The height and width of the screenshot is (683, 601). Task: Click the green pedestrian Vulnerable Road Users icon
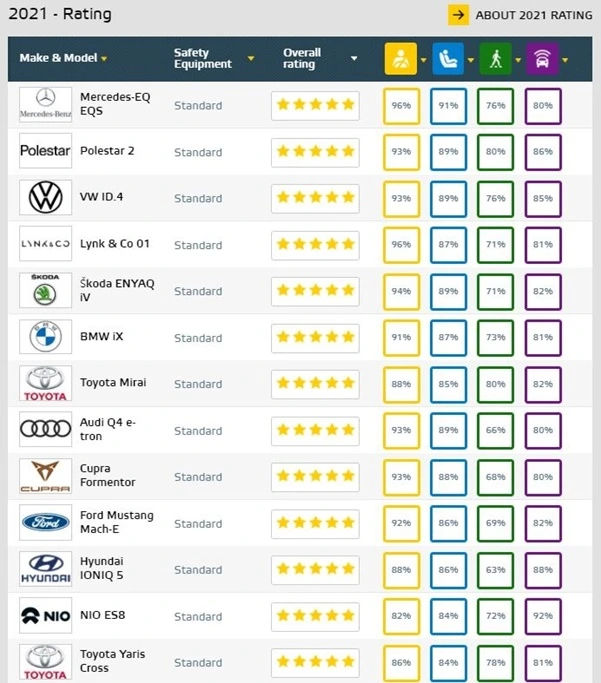pyautogui.click(x=496, y=58)
